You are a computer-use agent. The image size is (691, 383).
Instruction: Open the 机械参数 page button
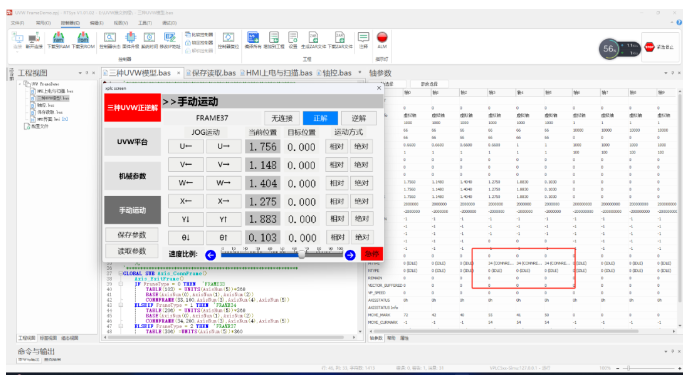click(x=132, y=176)
